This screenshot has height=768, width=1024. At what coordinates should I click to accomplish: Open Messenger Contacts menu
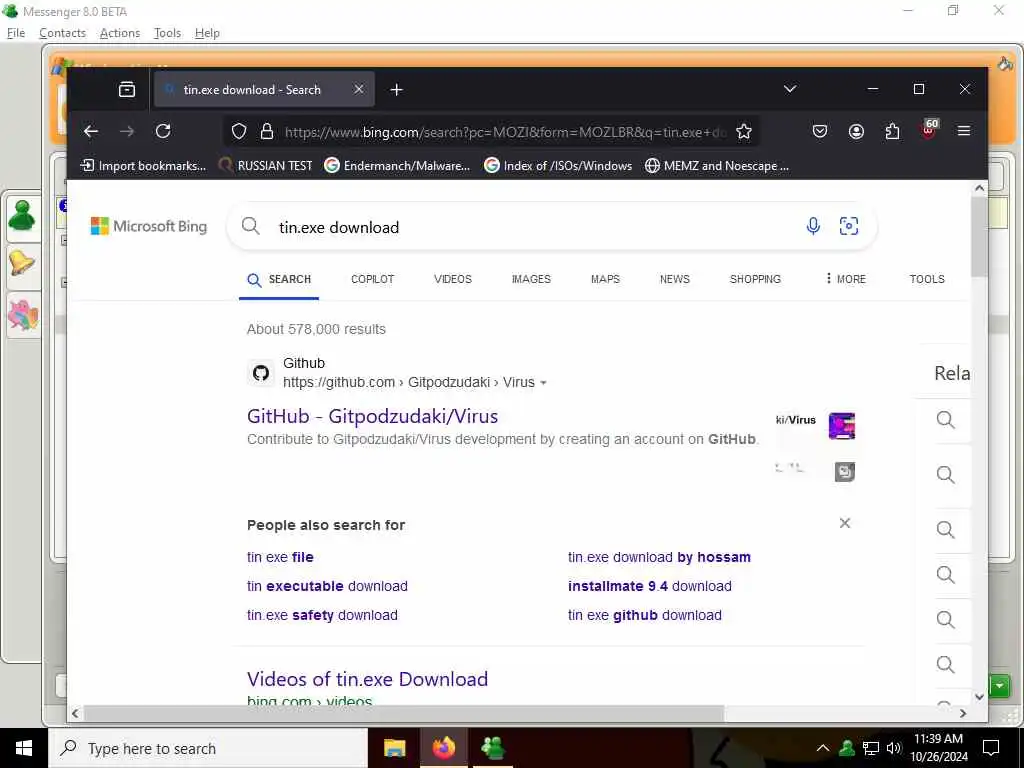(62, 33)
